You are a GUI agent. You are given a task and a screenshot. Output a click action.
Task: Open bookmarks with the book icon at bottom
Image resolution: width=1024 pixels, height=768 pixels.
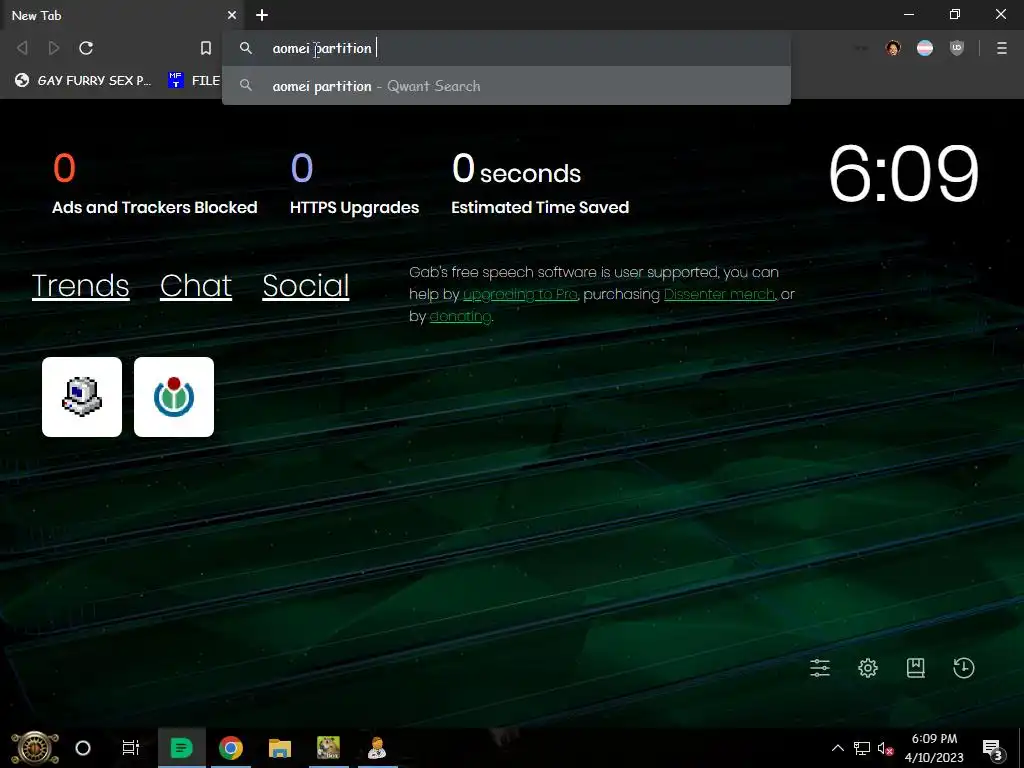[x=916, y=668]
